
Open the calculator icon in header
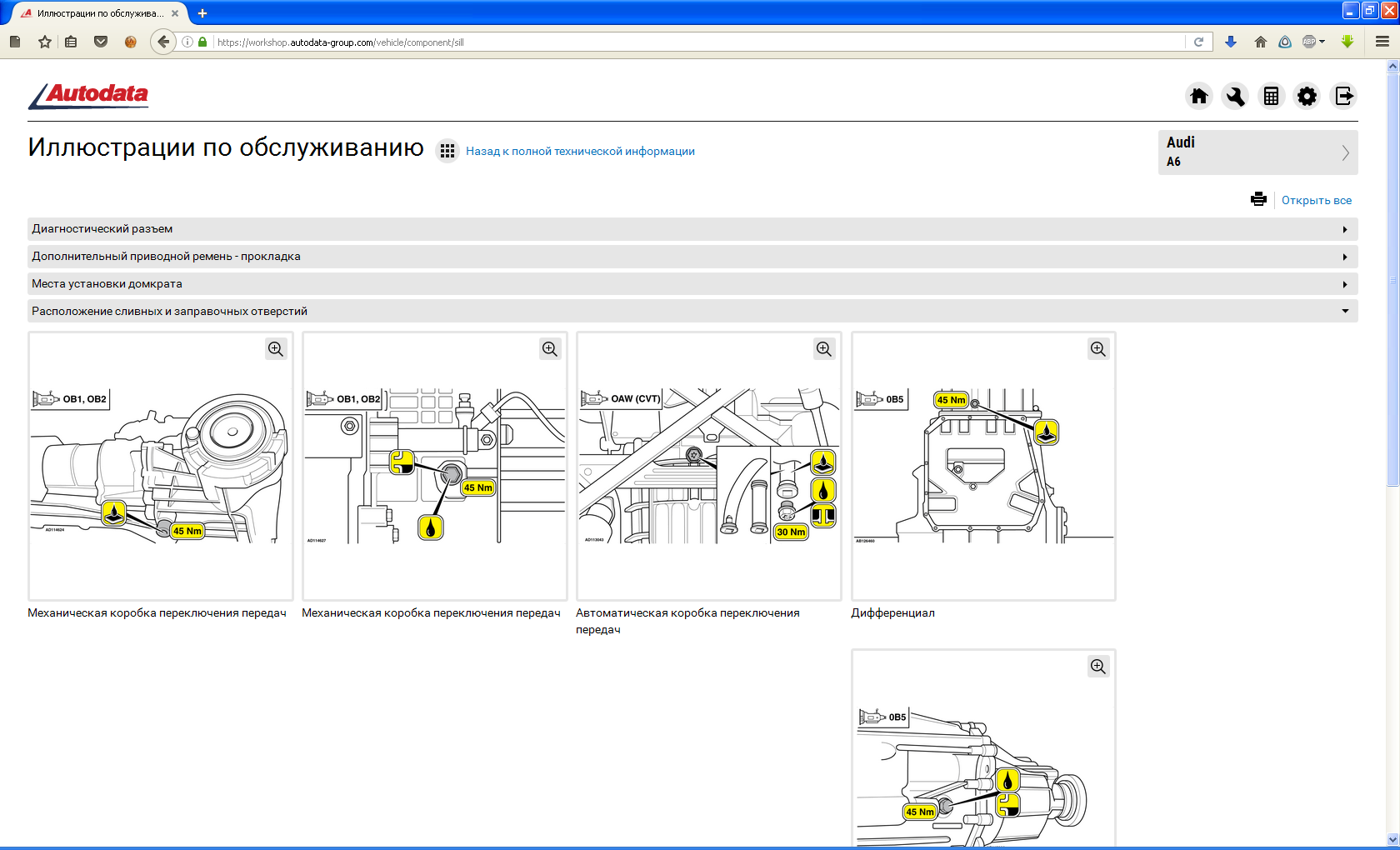tap(1271, 97)
